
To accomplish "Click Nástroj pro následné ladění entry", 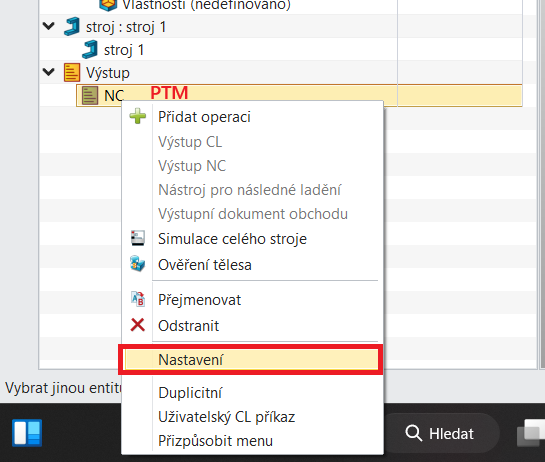I will (249, 190).
